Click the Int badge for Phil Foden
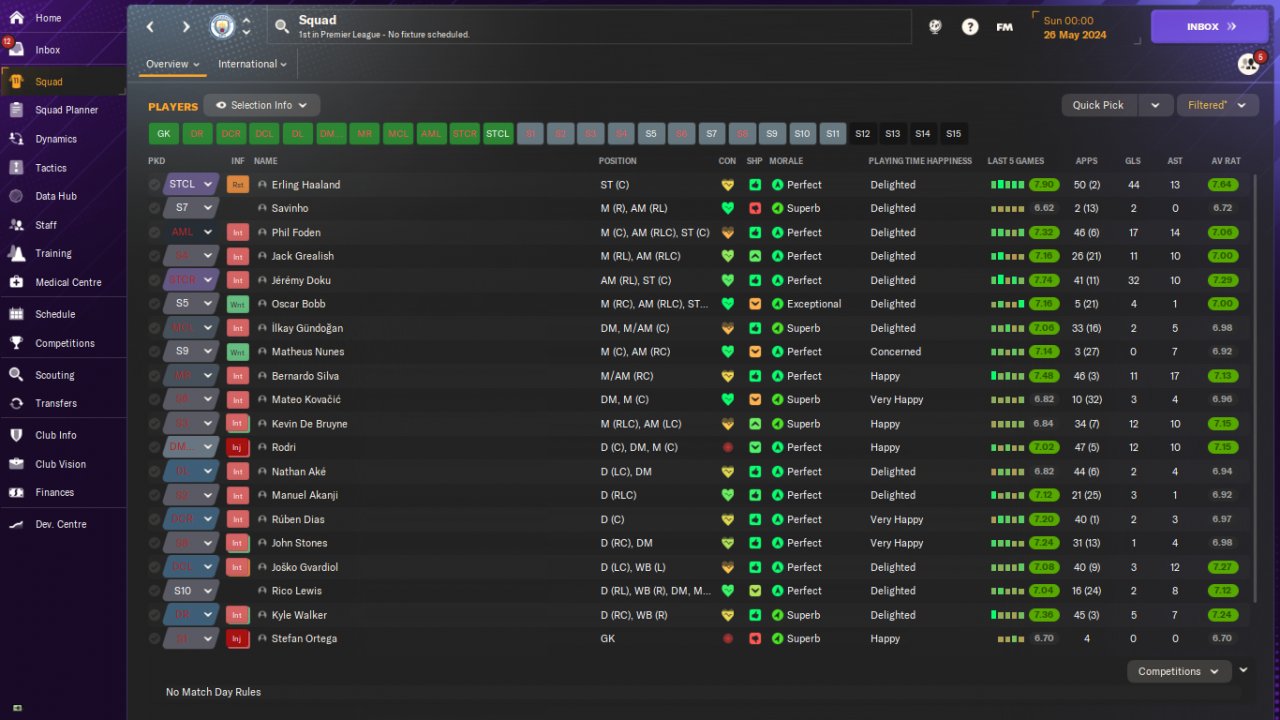 (237, 233)
